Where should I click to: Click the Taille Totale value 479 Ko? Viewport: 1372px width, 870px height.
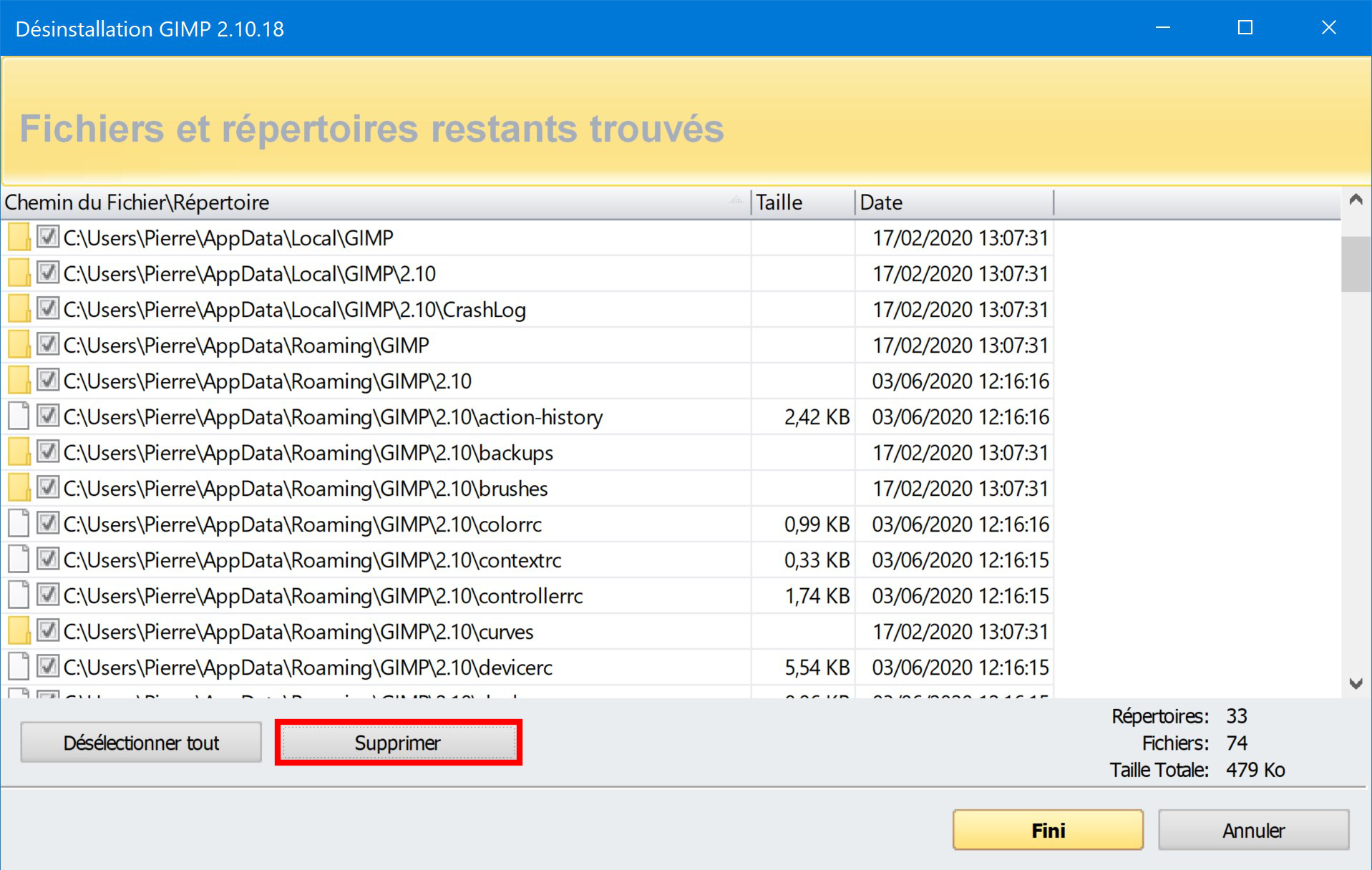tap(1255, 770)
